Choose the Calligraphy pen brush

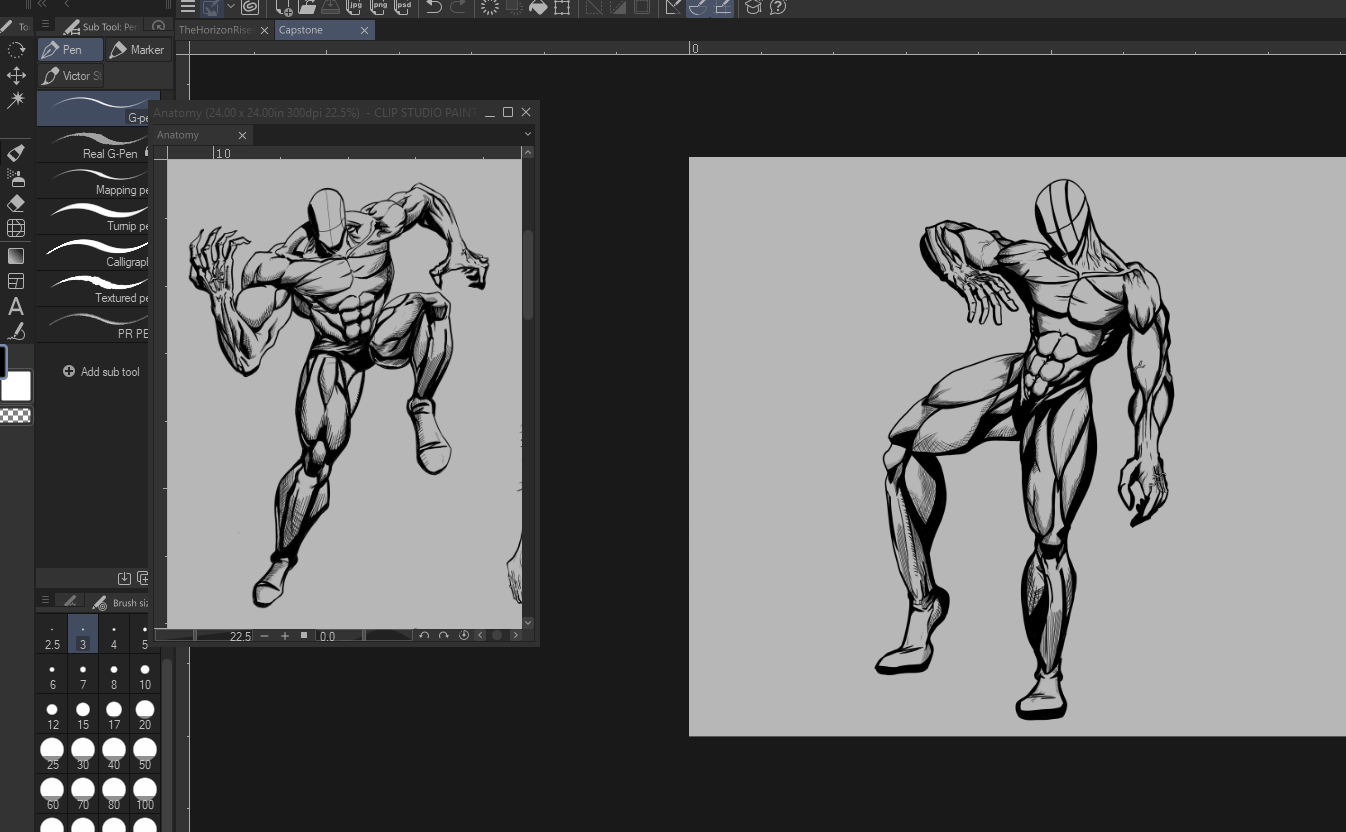point(92,252)
